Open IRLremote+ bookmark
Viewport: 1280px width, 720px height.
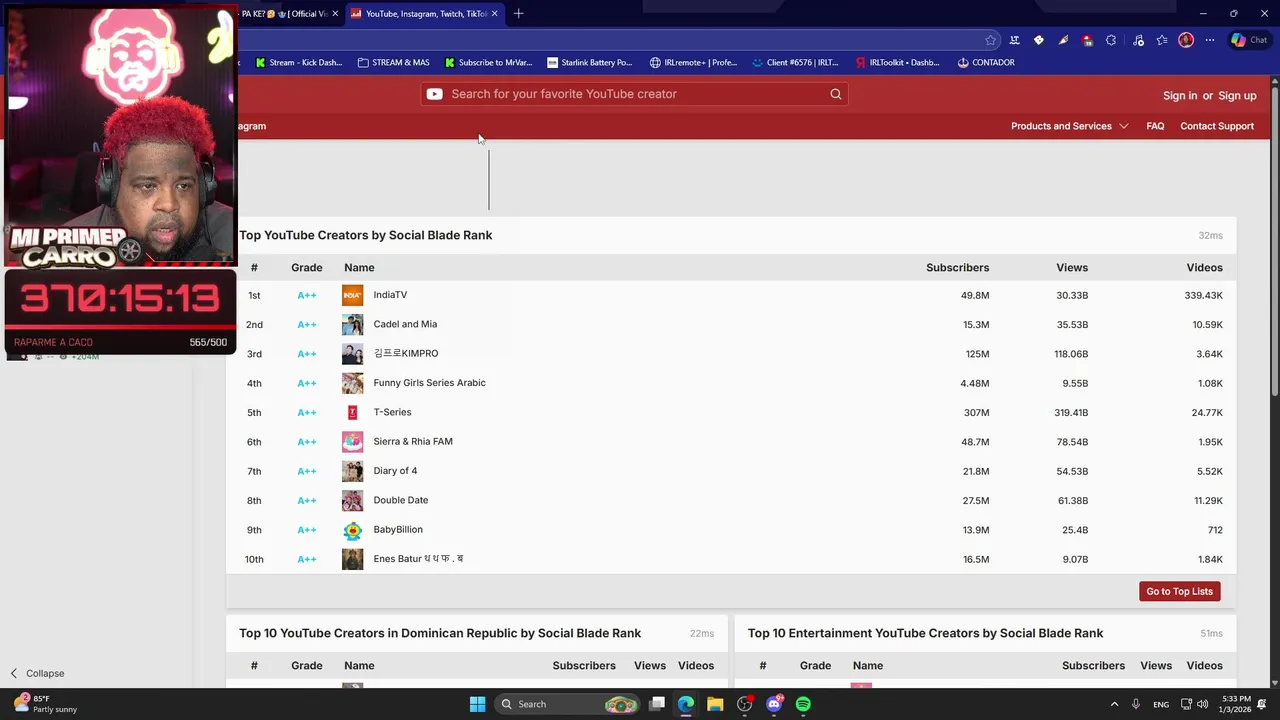tap(693, 62)
